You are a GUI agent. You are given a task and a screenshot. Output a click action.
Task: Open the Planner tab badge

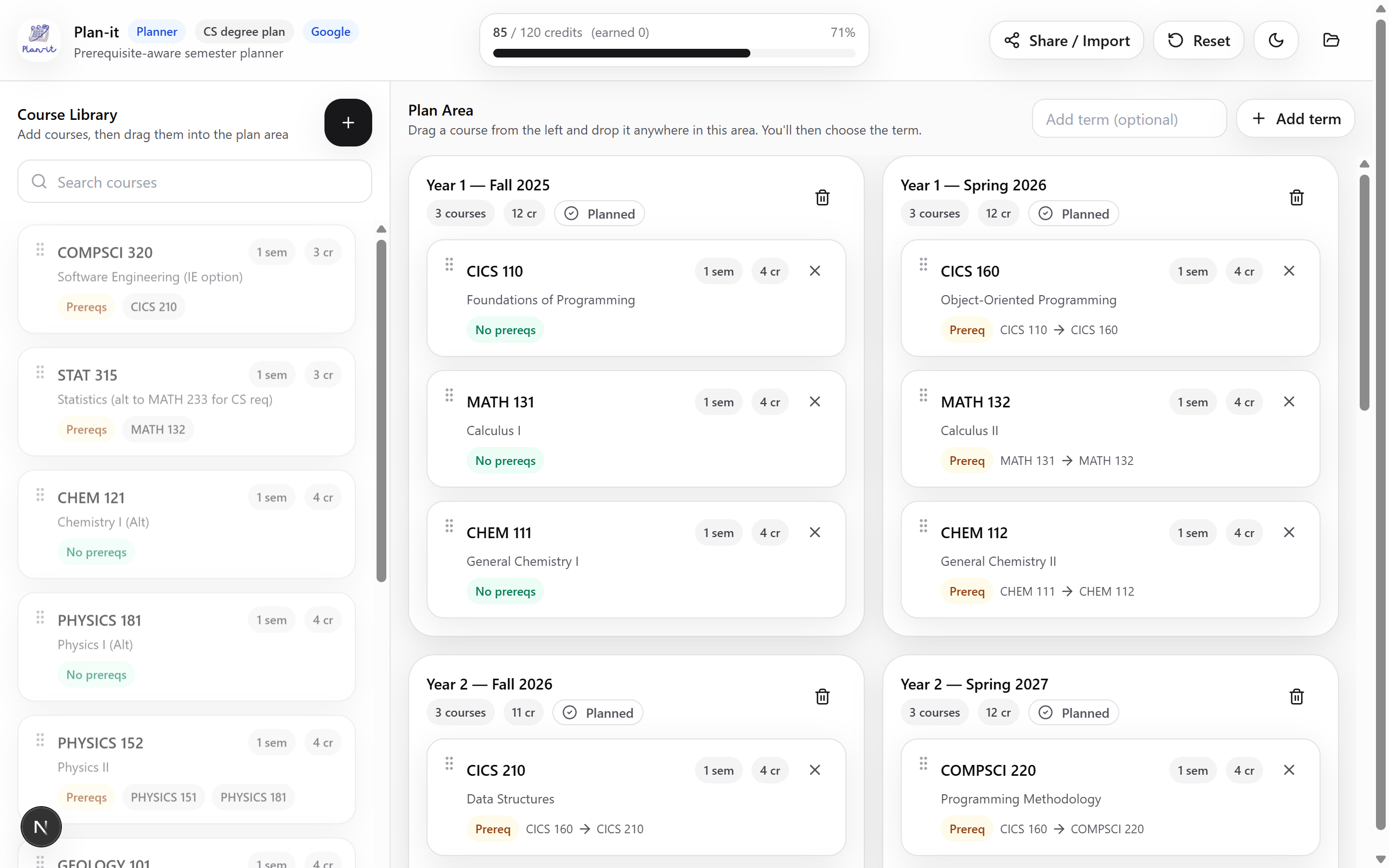[x=157, y=31]
